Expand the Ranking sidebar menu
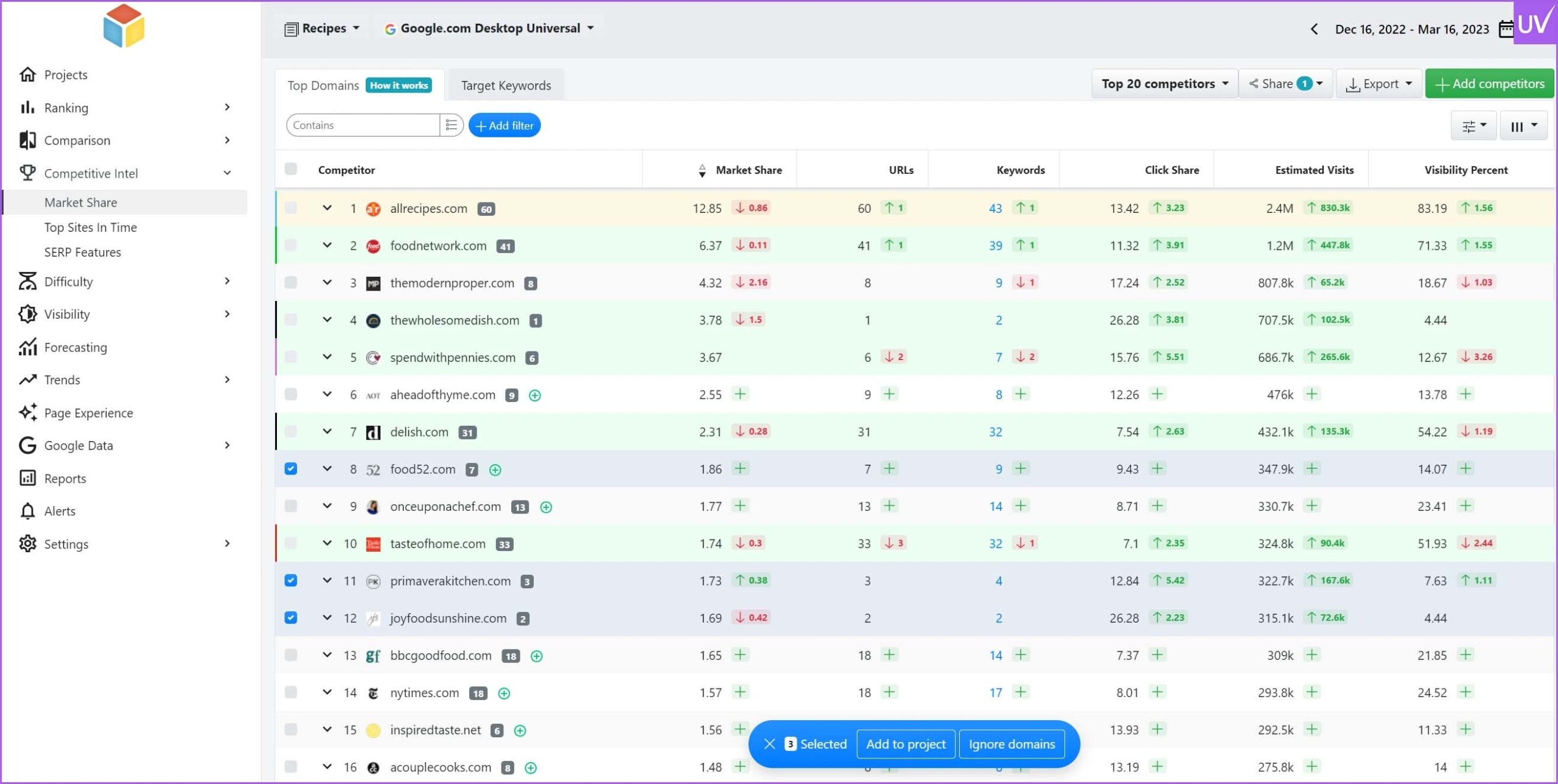Viewport: 1558px width, 784px height. pyautogui.click(x=227, y=108)
